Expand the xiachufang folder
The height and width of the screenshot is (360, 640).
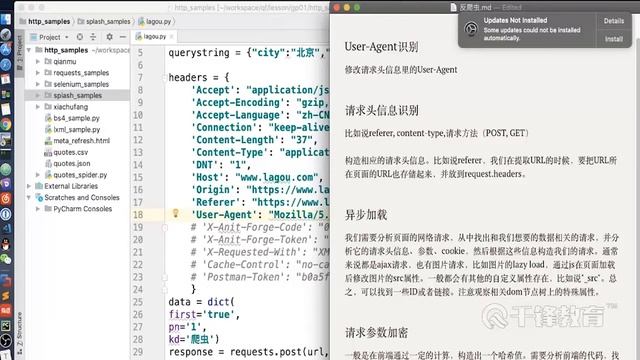click(x=38, y=107)
